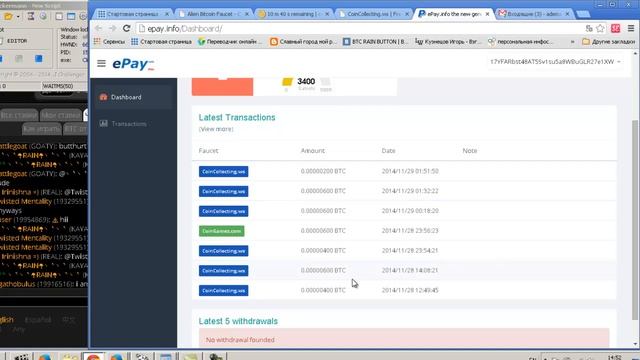Click the Faucet column header
The width and height of the screenshot is (640, 360).
(208, 151)
